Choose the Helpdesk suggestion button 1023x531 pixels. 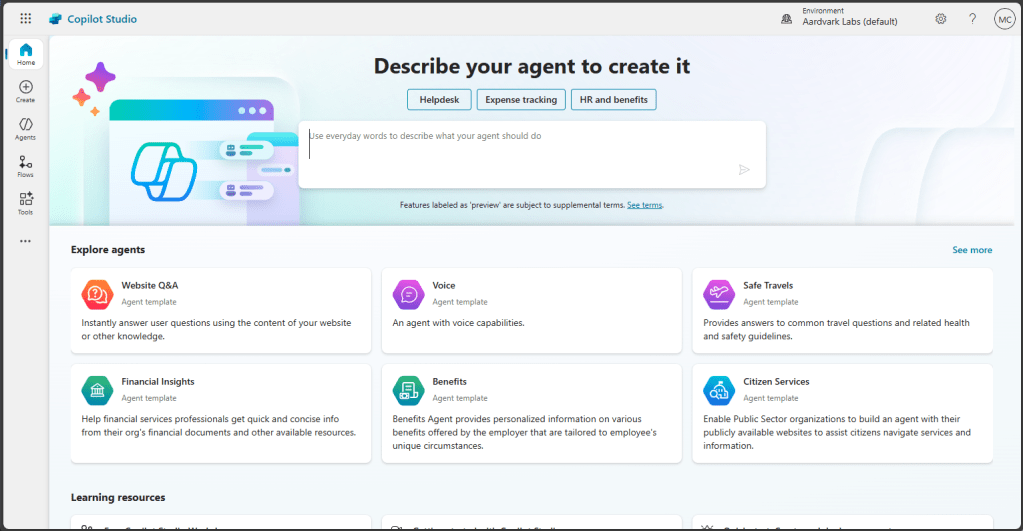(x=439, y=99)
